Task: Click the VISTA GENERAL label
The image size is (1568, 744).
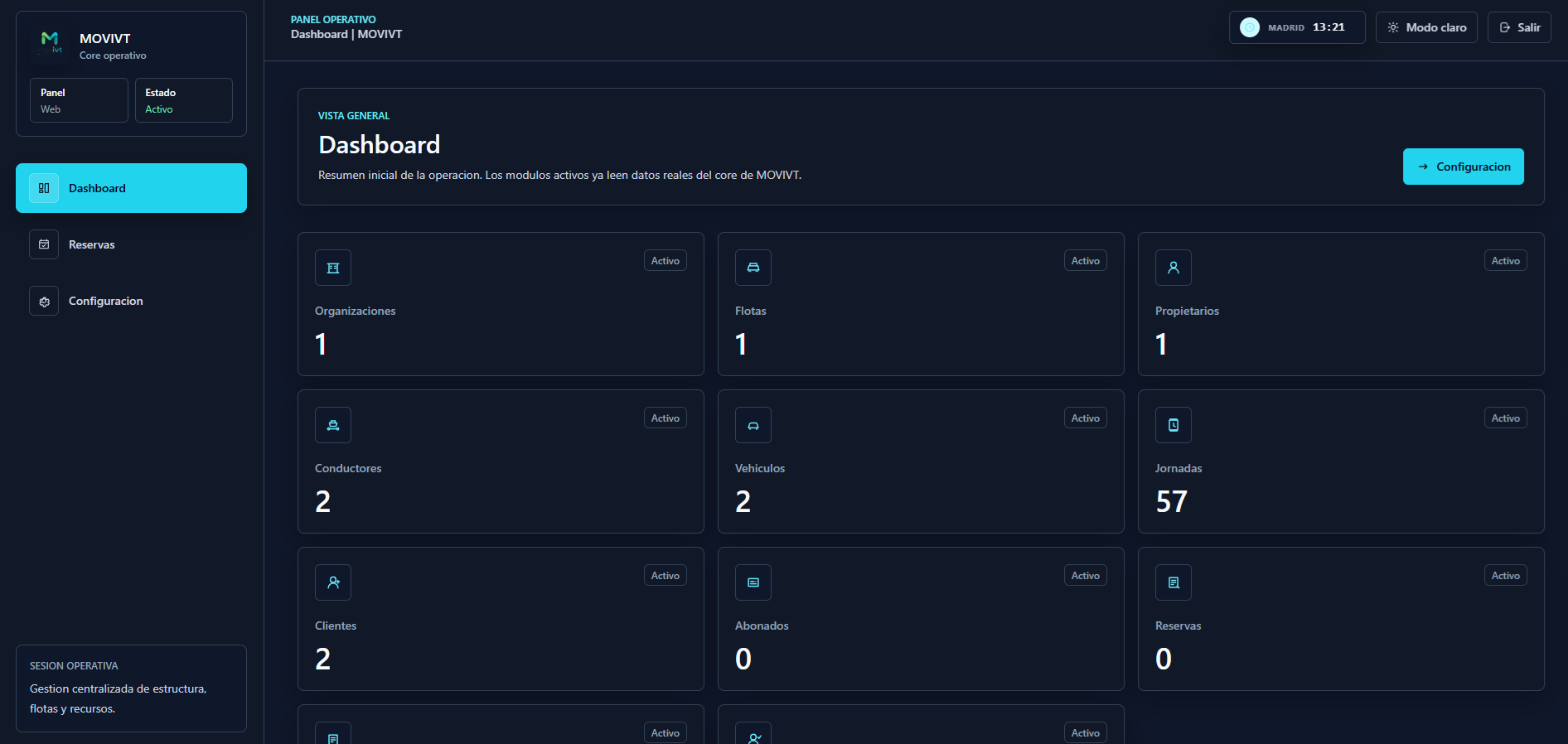Action: tap(354, 116)
